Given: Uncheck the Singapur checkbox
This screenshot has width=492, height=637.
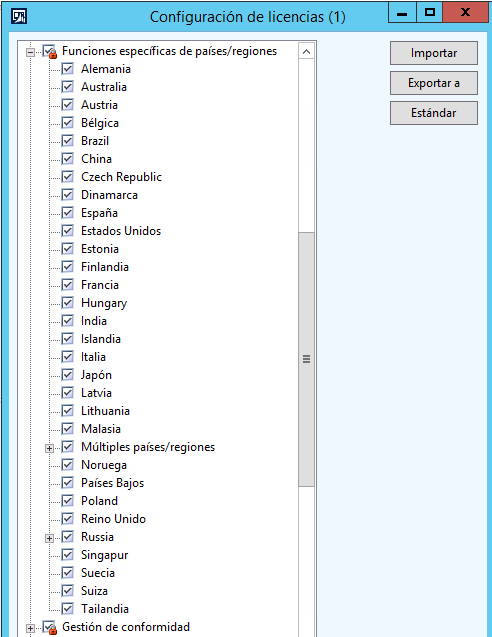Looking at the screenshot, I should click(67, 555).
